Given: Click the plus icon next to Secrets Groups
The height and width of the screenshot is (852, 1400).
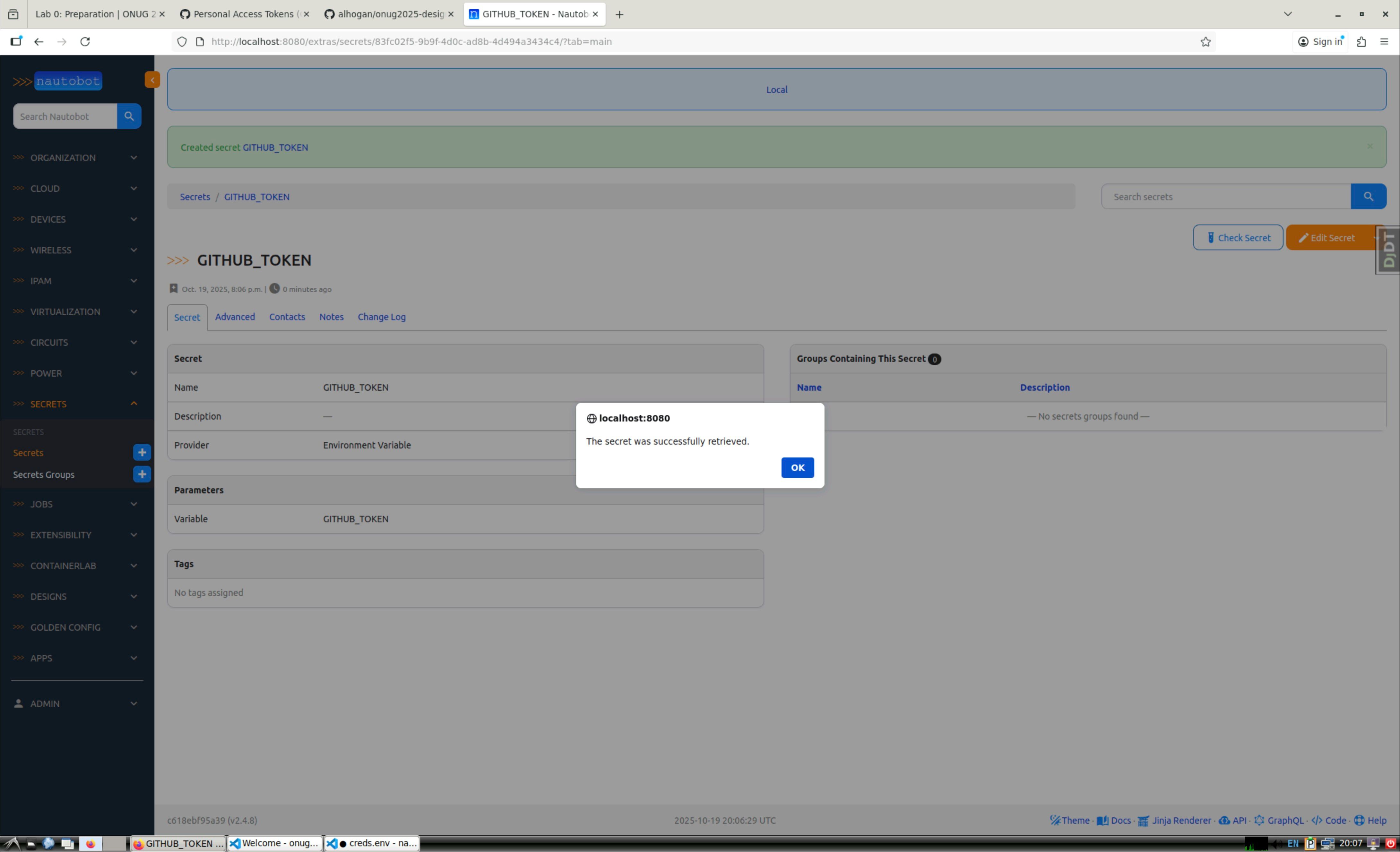Looking at the screenshot, I should (142, 474).
